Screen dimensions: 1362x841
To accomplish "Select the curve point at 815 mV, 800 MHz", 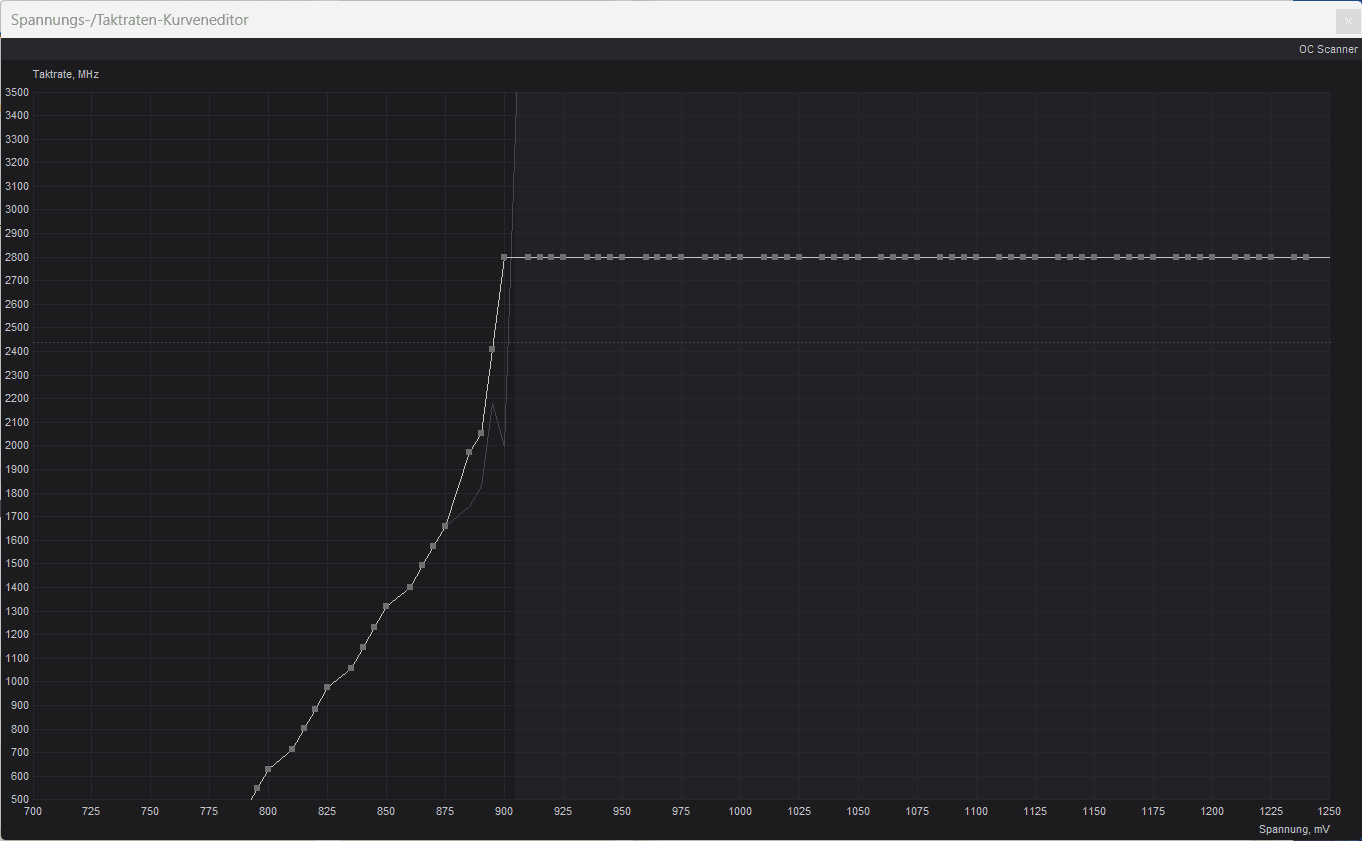I will [x=304, y=728].
